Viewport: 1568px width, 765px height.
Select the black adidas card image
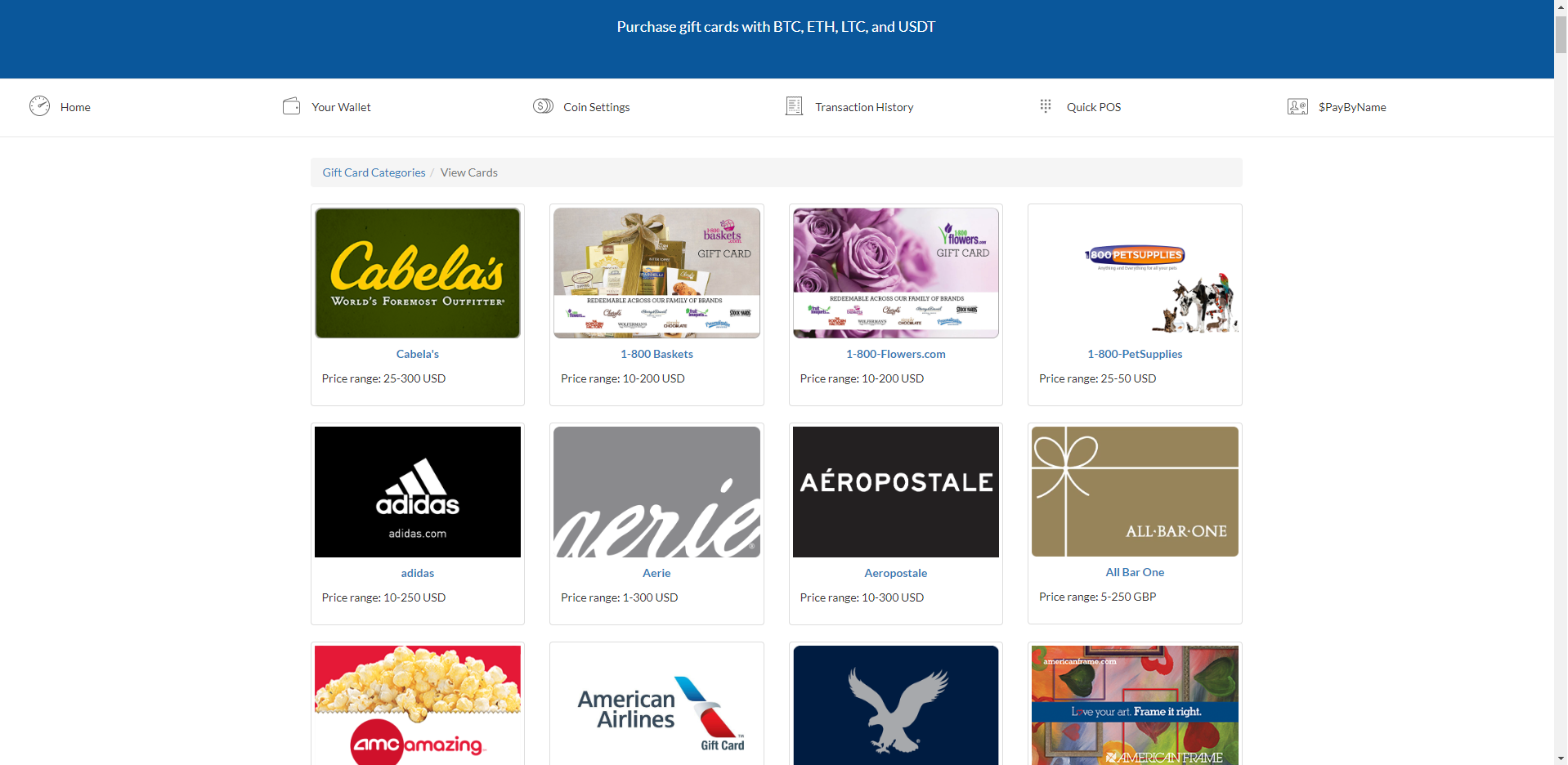coord(418,492)
